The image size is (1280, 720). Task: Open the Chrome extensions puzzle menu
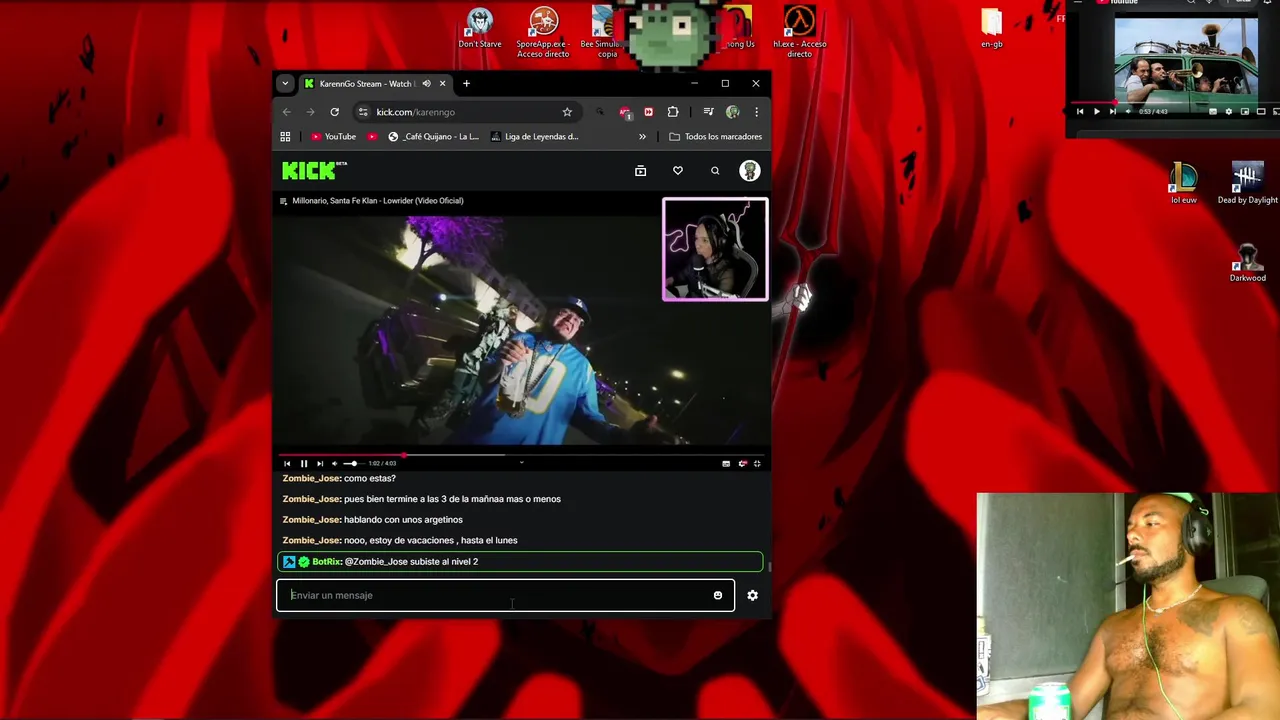673,112
